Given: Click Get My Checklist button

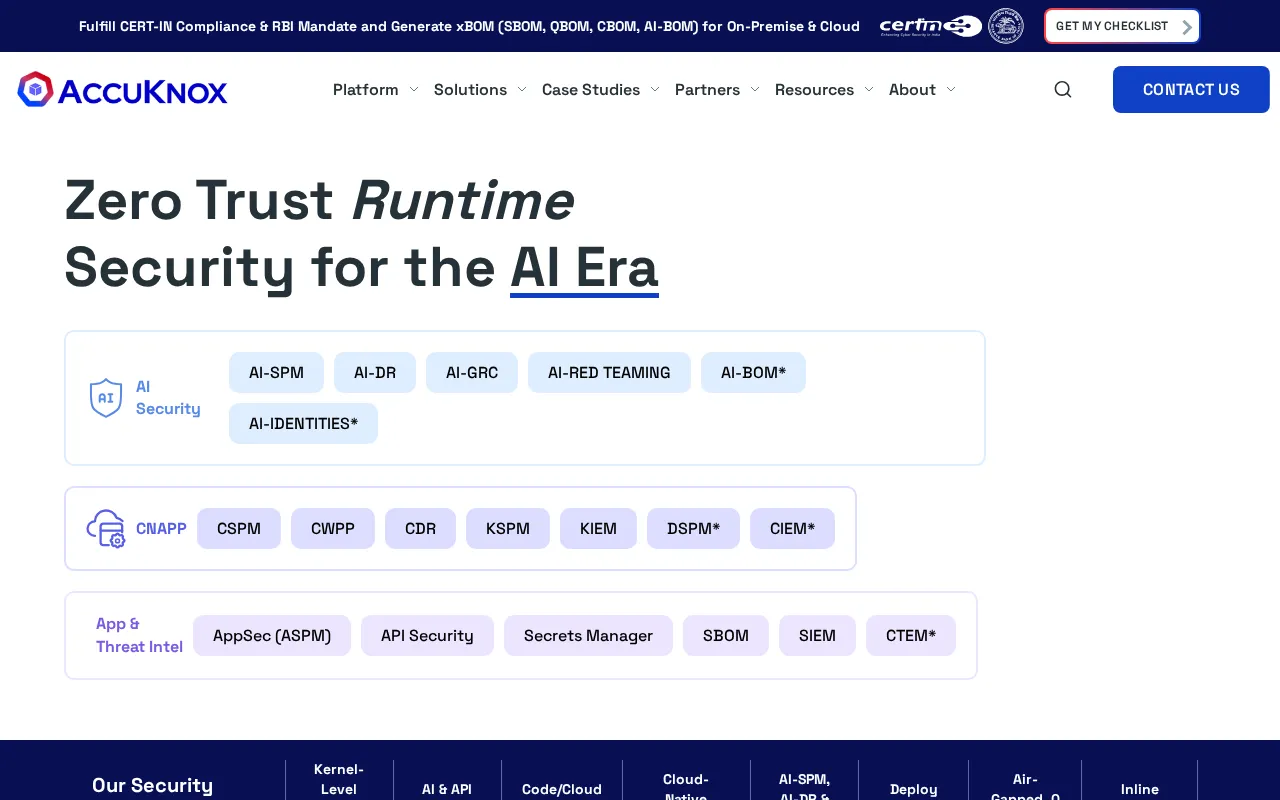Looking at the screenshot, I should pos(1122,26).
